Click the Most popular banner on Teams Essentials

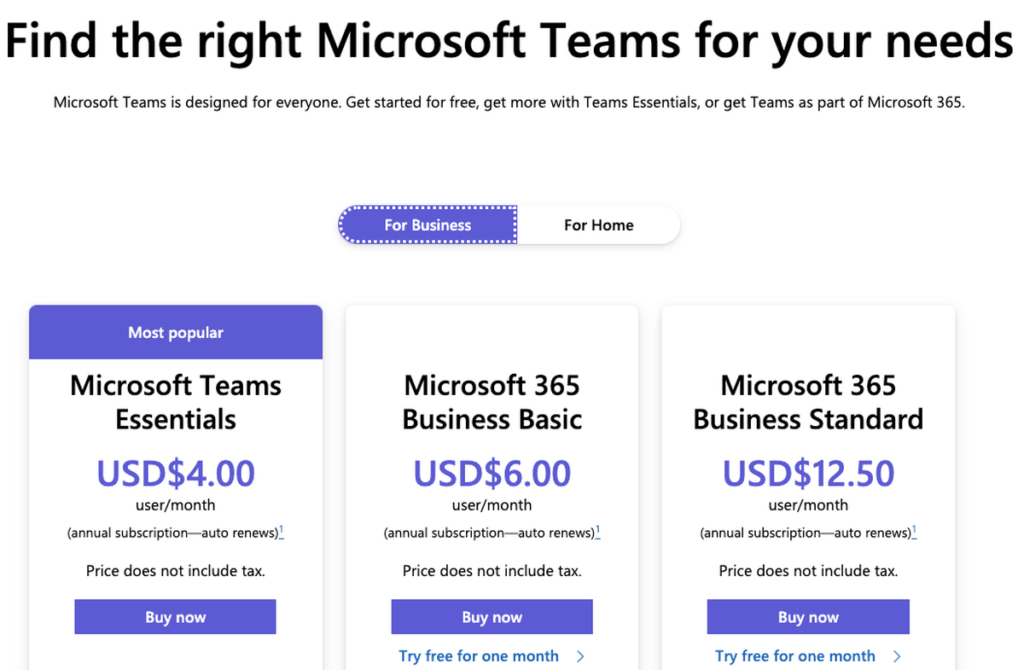pos(175,331)
